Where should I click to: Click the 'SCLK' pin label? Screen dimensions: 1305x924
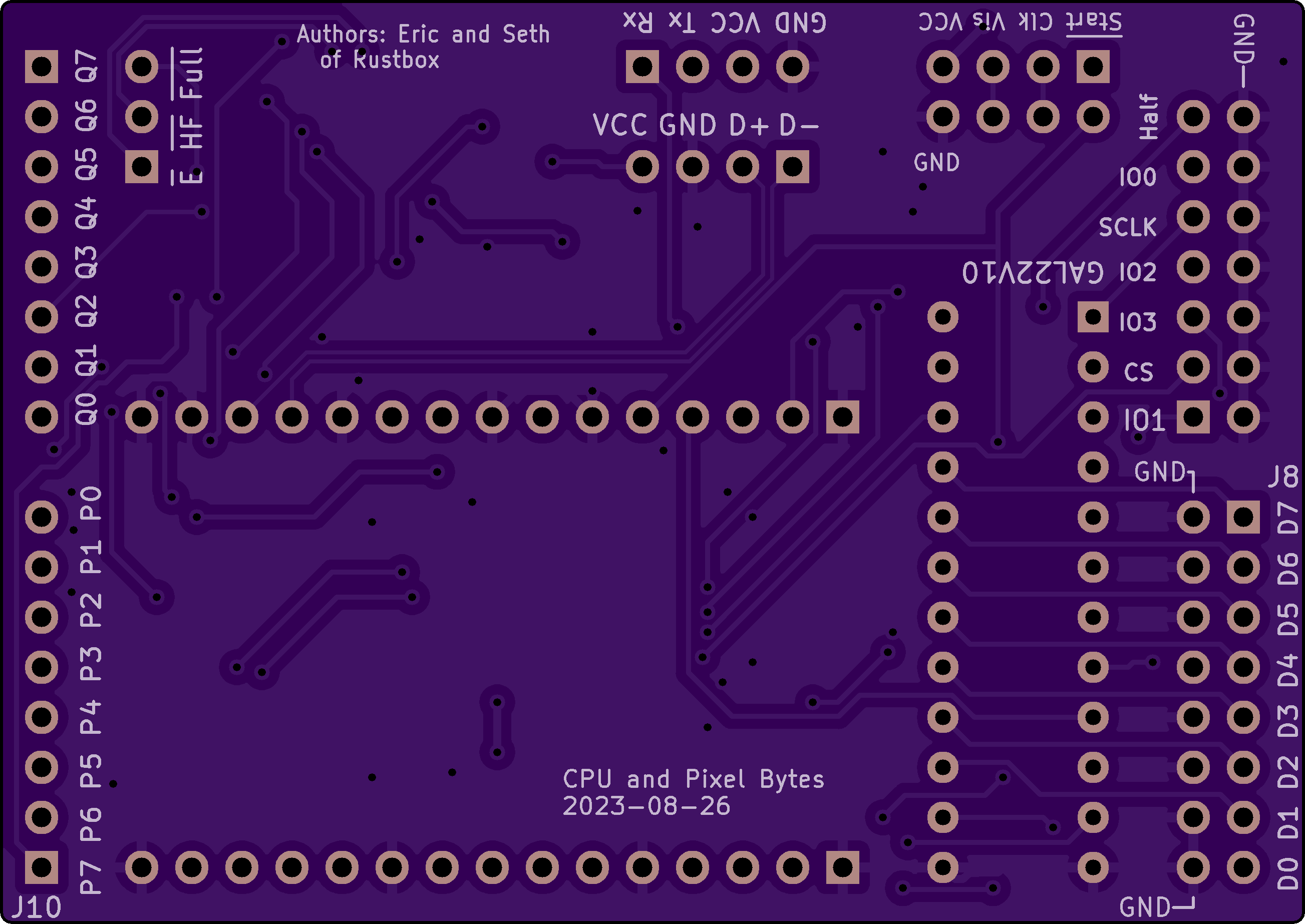[1127, 227]
